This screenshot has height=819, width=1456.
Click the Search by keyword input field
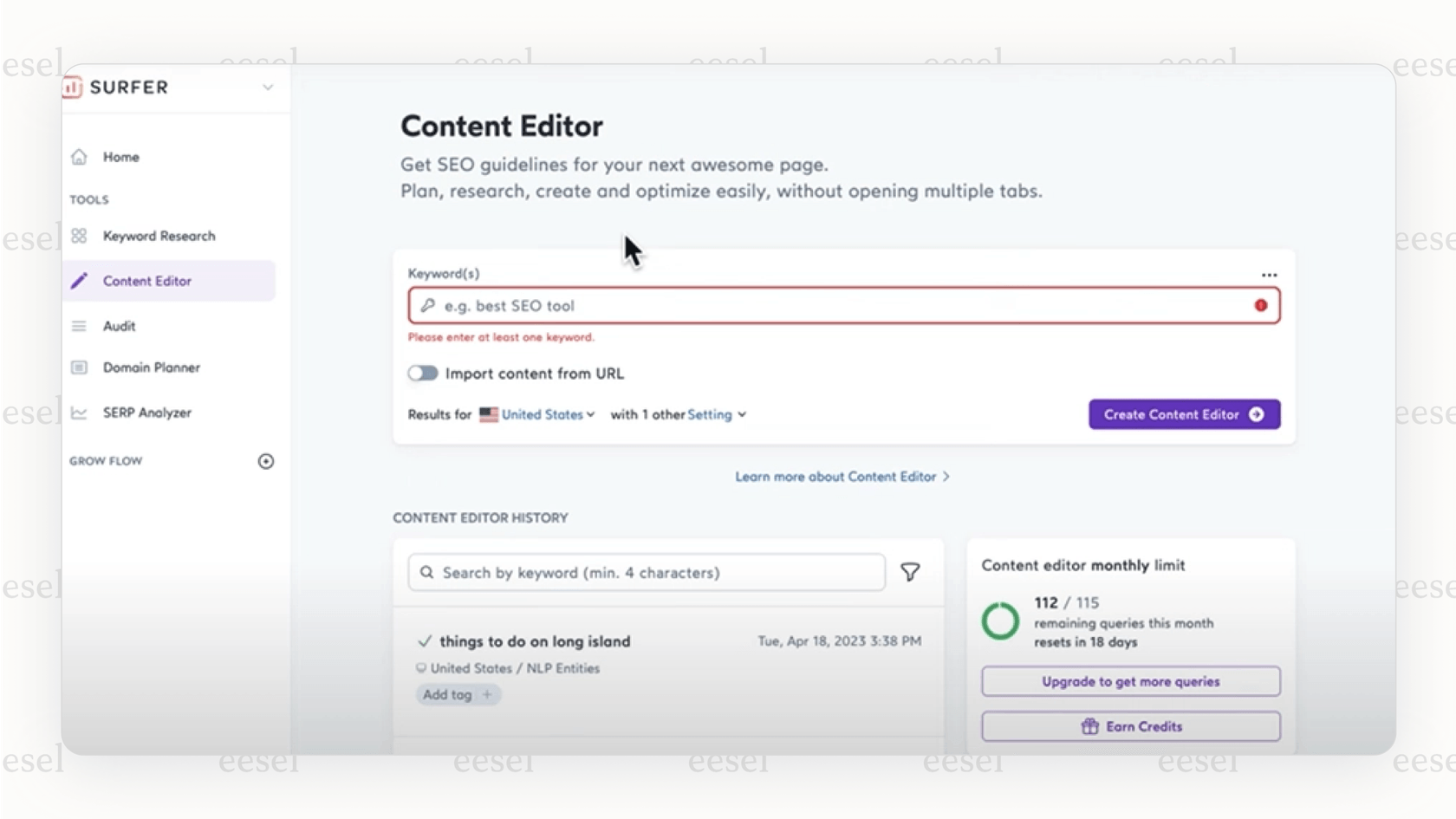click(646, 572)
